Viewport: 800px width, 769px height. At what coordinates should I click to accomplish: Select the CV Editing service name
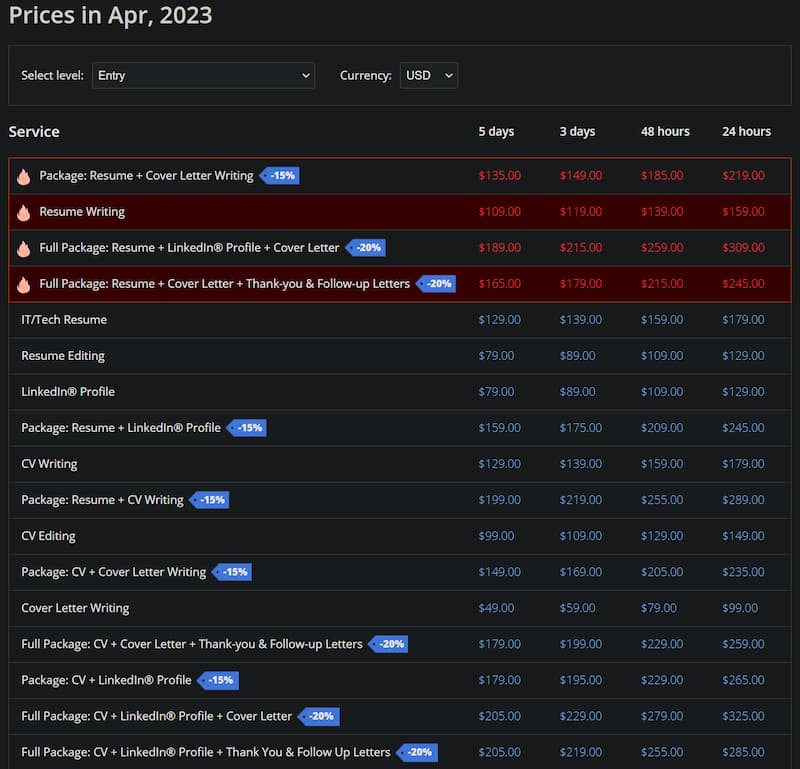coord(48,536)
